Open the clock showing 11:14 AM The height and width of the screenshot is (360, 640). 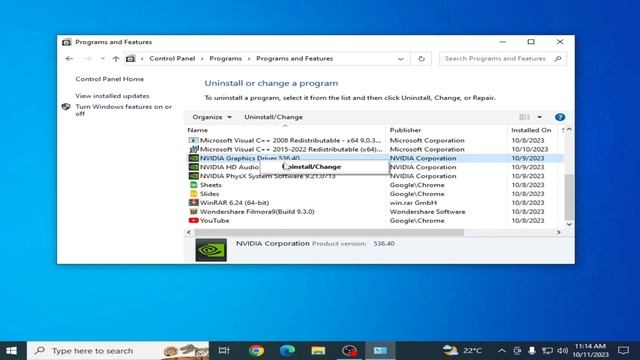click(590, 351)
